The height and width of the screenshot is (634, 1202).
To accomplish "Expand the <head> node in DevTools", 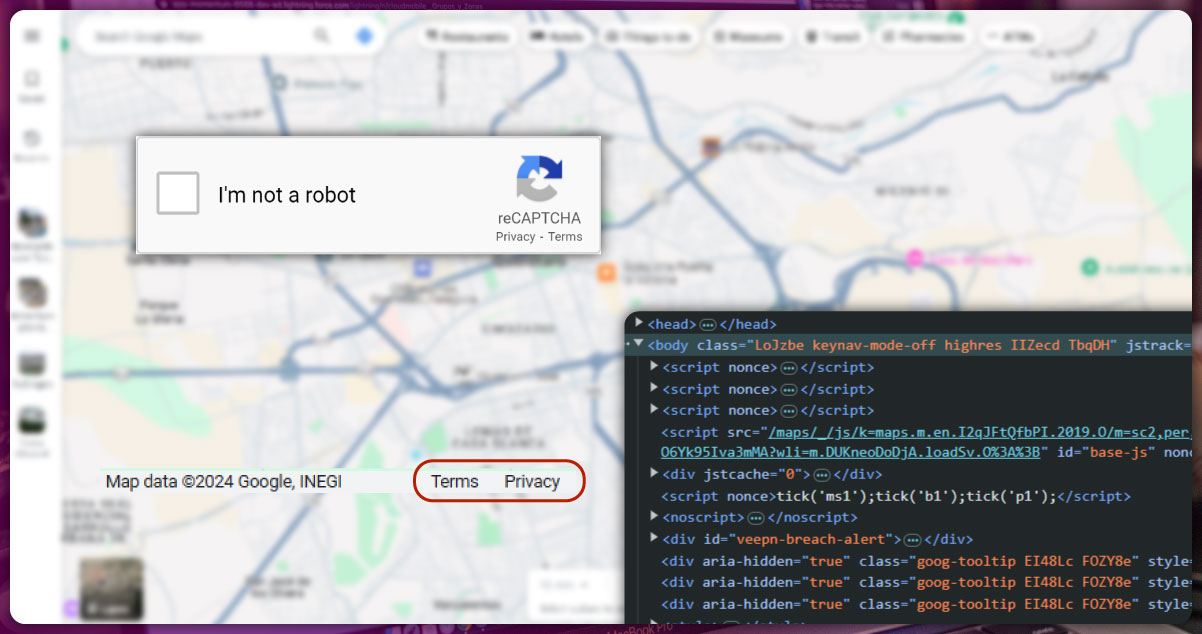I will [639, 323].
